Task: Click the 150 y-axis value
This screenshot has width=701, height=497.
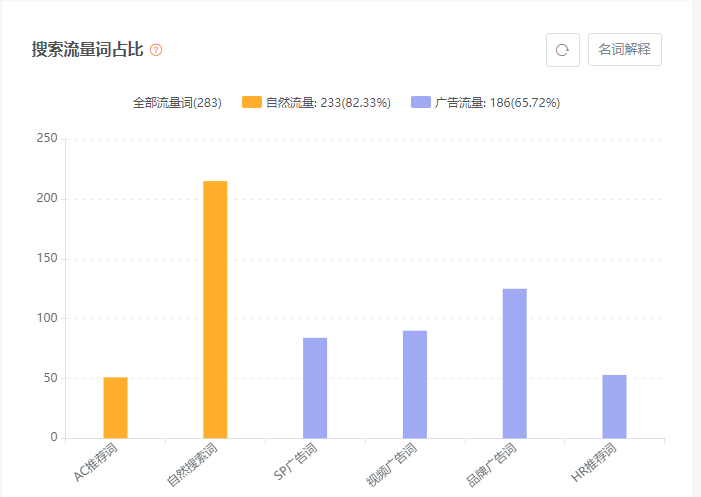Action: click(x=47, y=258)
